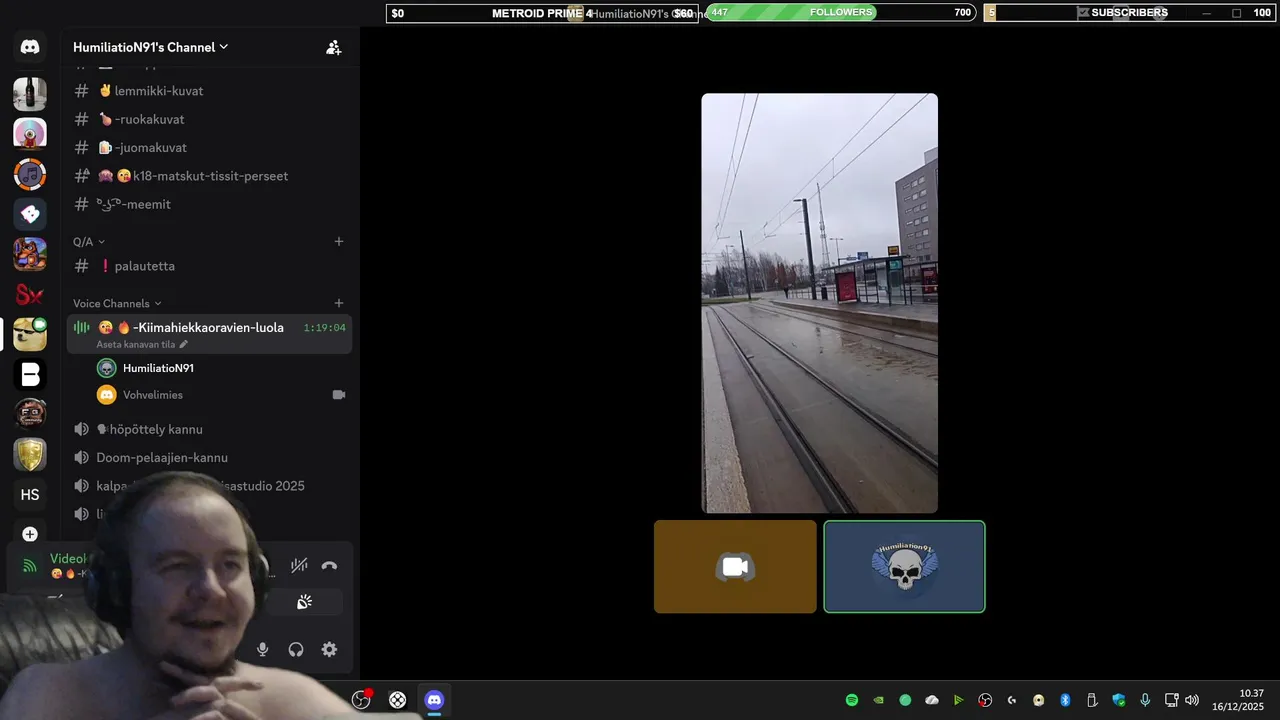Disconnect from voice call
Viewport: 1280px width, 720px height.
click(x=329, y=565)
